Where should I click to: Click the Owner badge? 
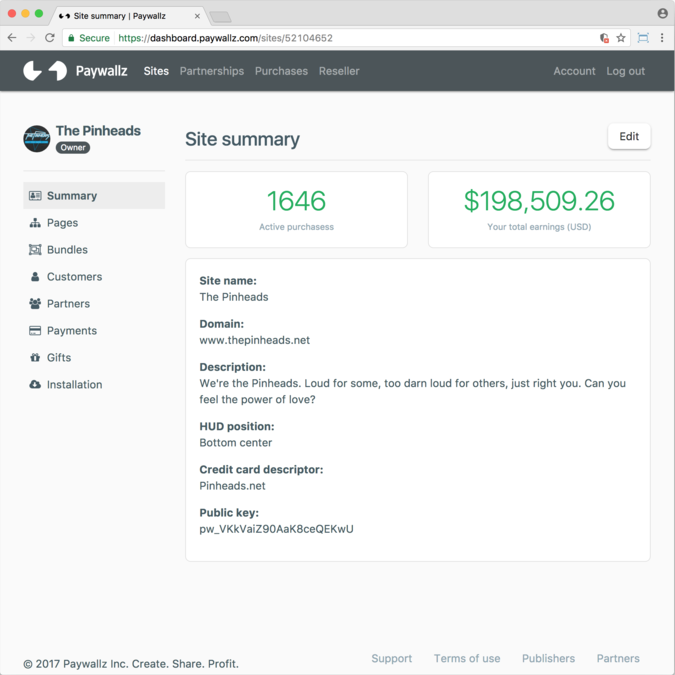click(73, 148)
